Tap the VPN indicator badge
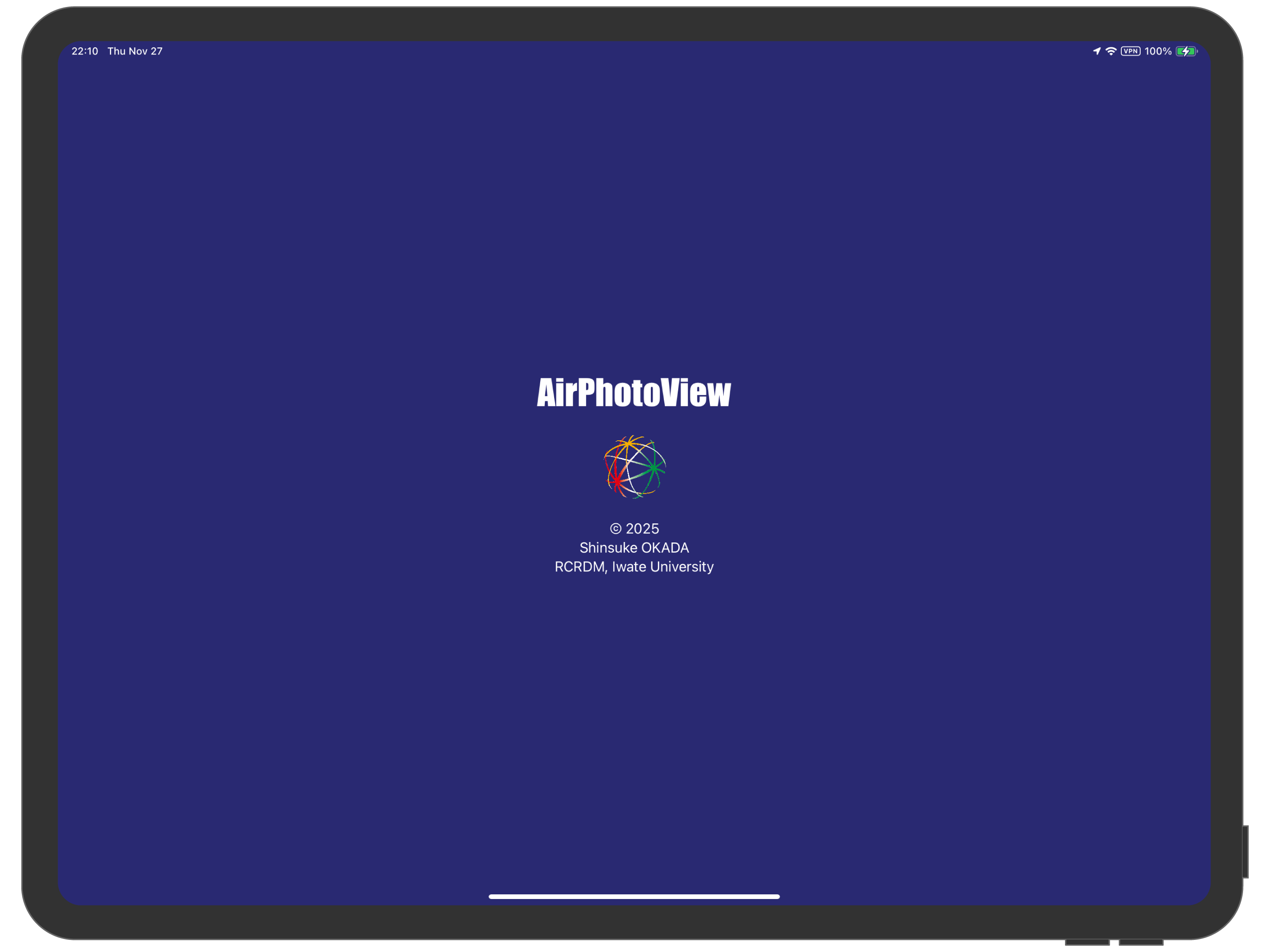 click(1131, 51)
